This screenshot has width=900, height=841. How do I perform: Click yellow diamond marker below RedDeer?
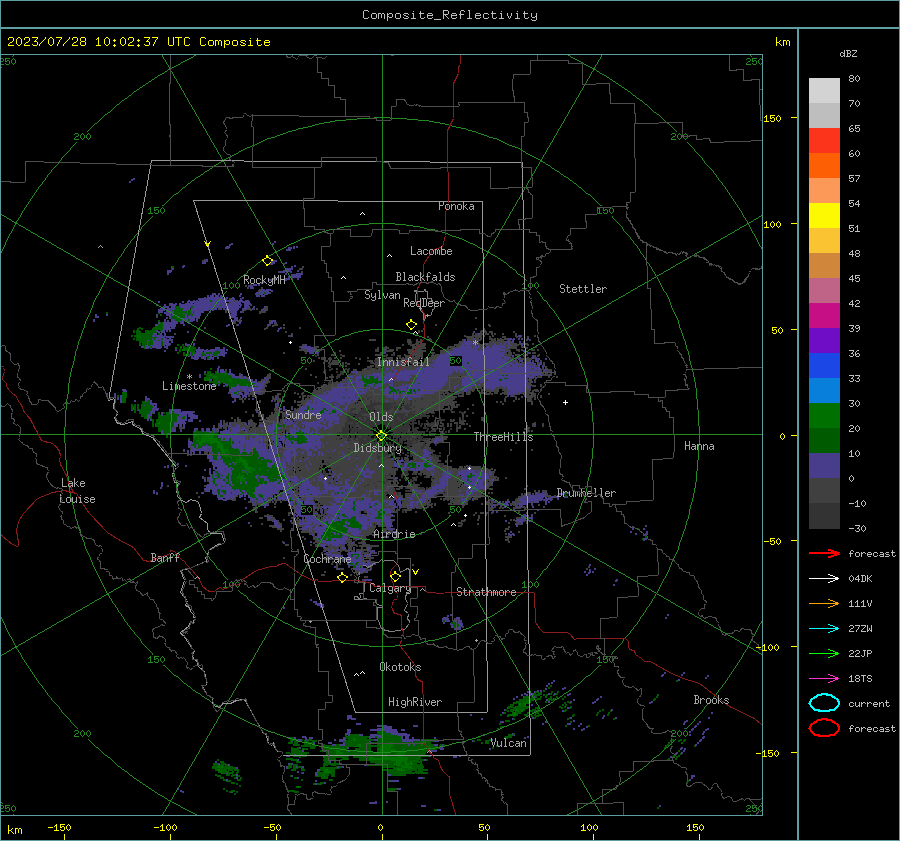coord(412,324)
